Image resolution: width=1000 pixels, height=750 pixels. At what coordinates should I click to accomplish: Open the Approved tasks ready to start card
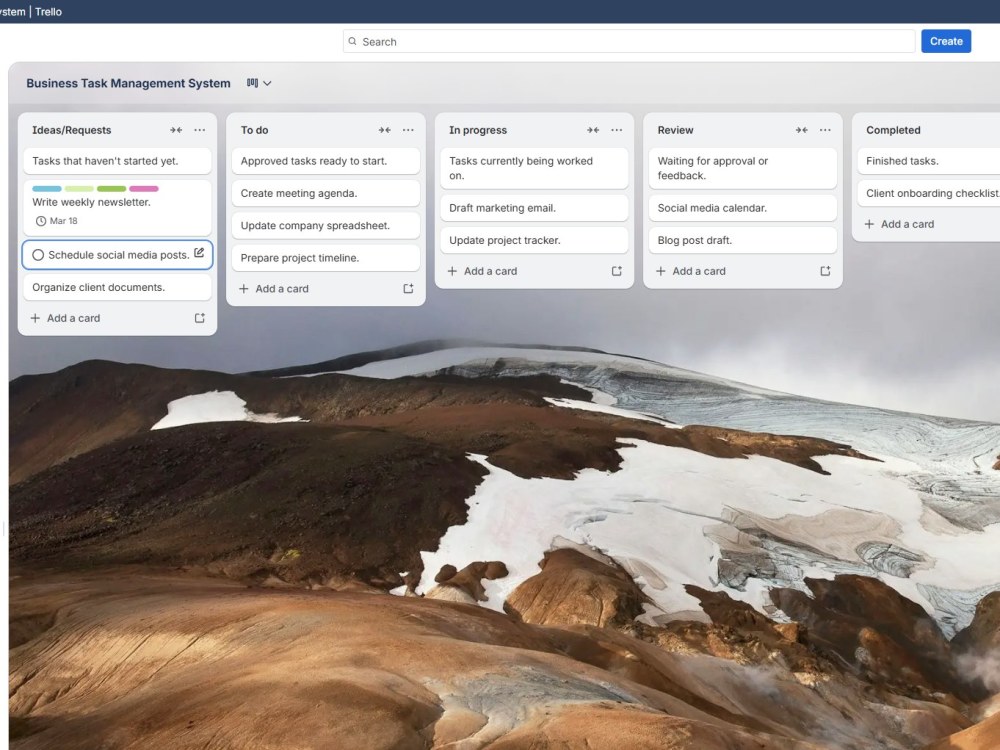pos(326,161)
